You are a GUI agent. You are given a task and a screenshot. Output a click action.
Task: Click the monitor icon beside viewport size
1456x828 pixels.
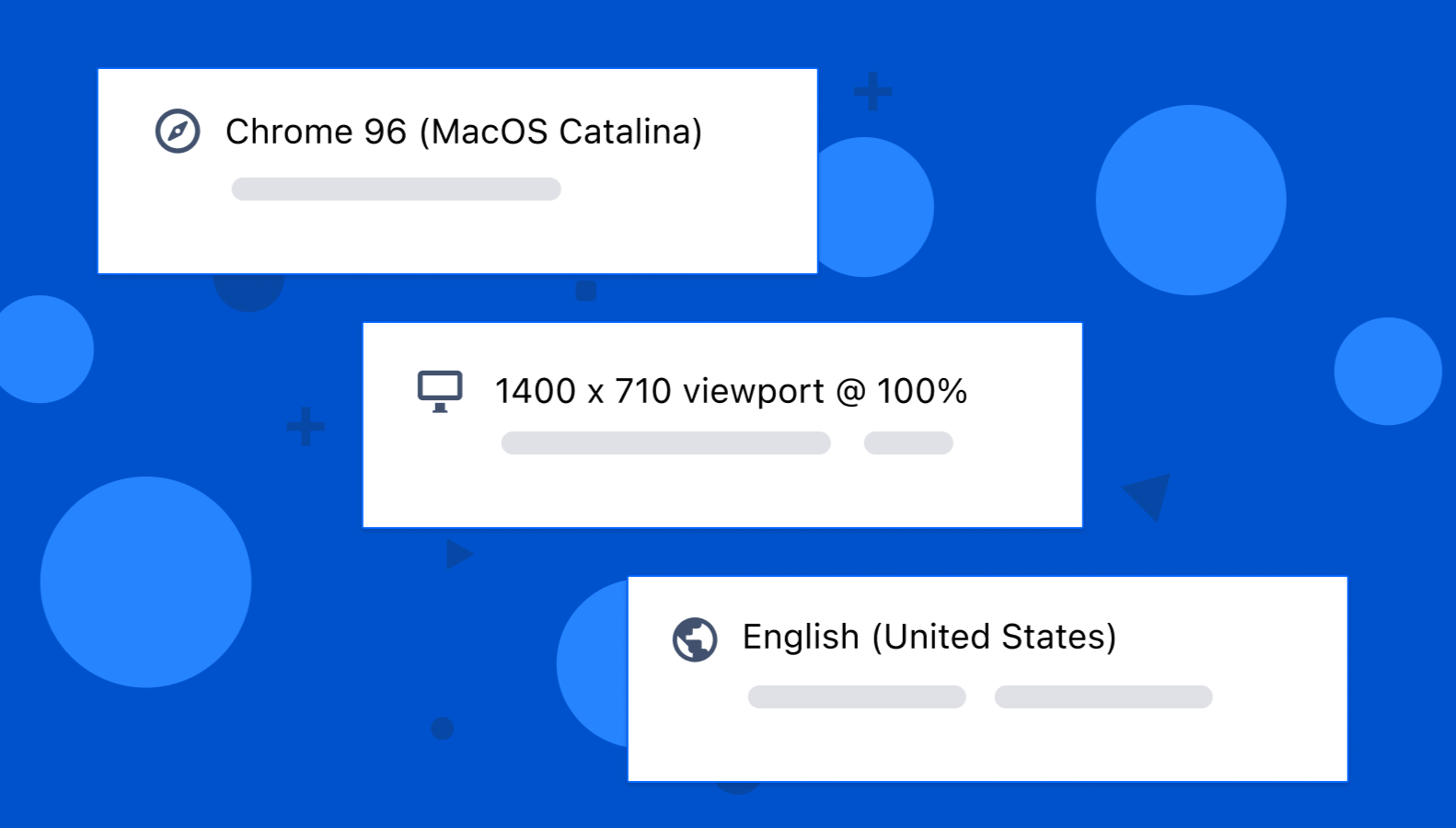pyautogui.click(x=440, y=391)
